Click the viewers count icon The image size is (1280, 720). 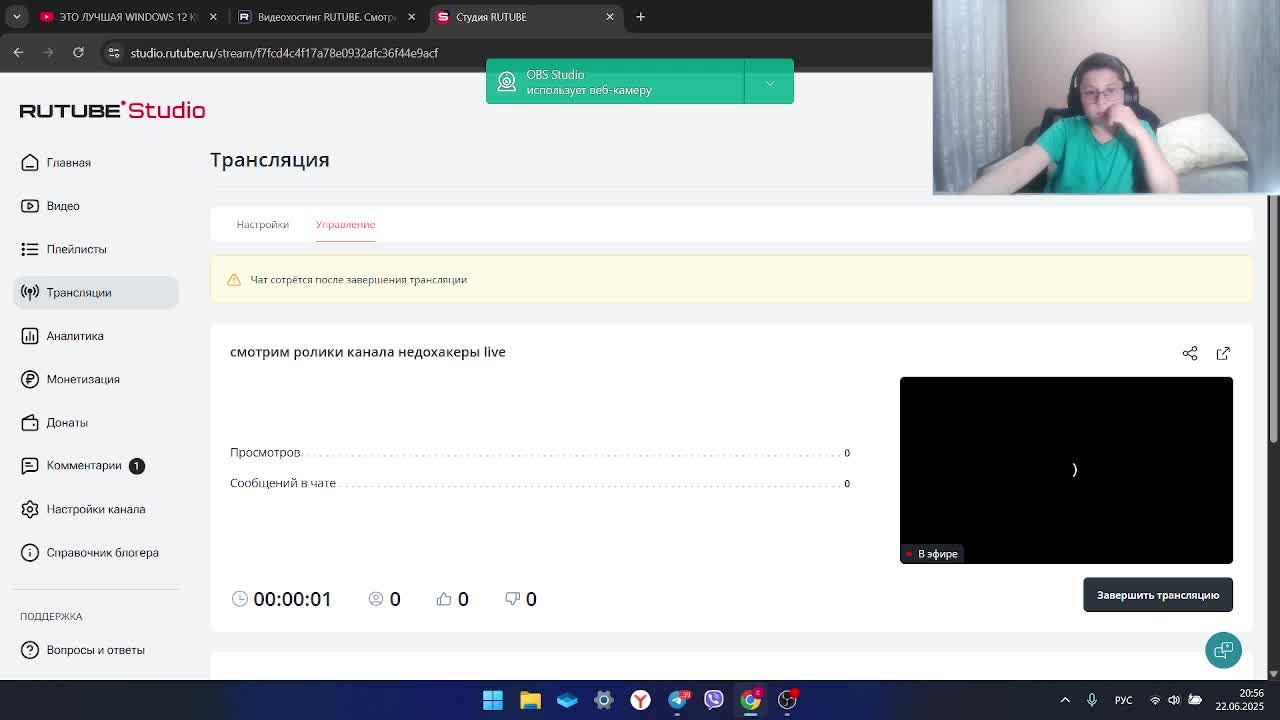pos(376,598)
